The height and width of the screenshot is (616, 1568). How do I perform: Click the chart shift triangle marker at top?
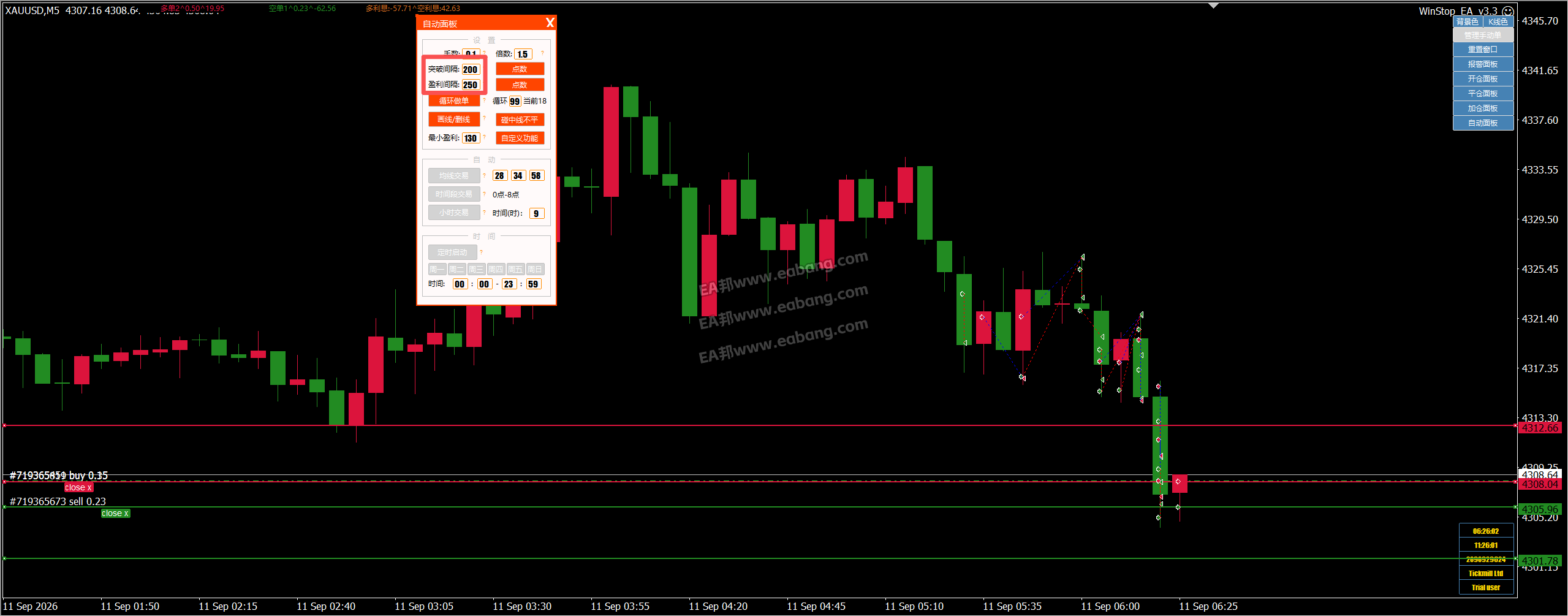1214,6
